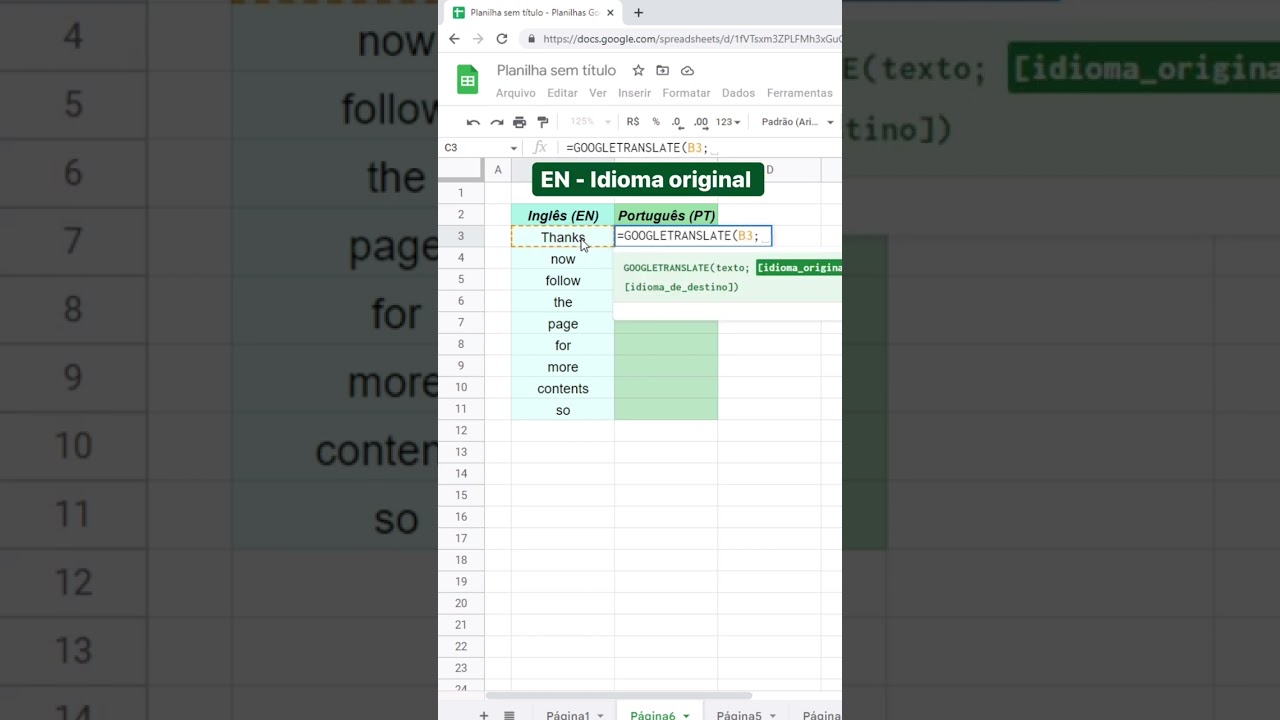The width and height of the screenshot is (1280, 720).
Task: Click the Inglês (EN) header cell
Action: coord(563,215)
